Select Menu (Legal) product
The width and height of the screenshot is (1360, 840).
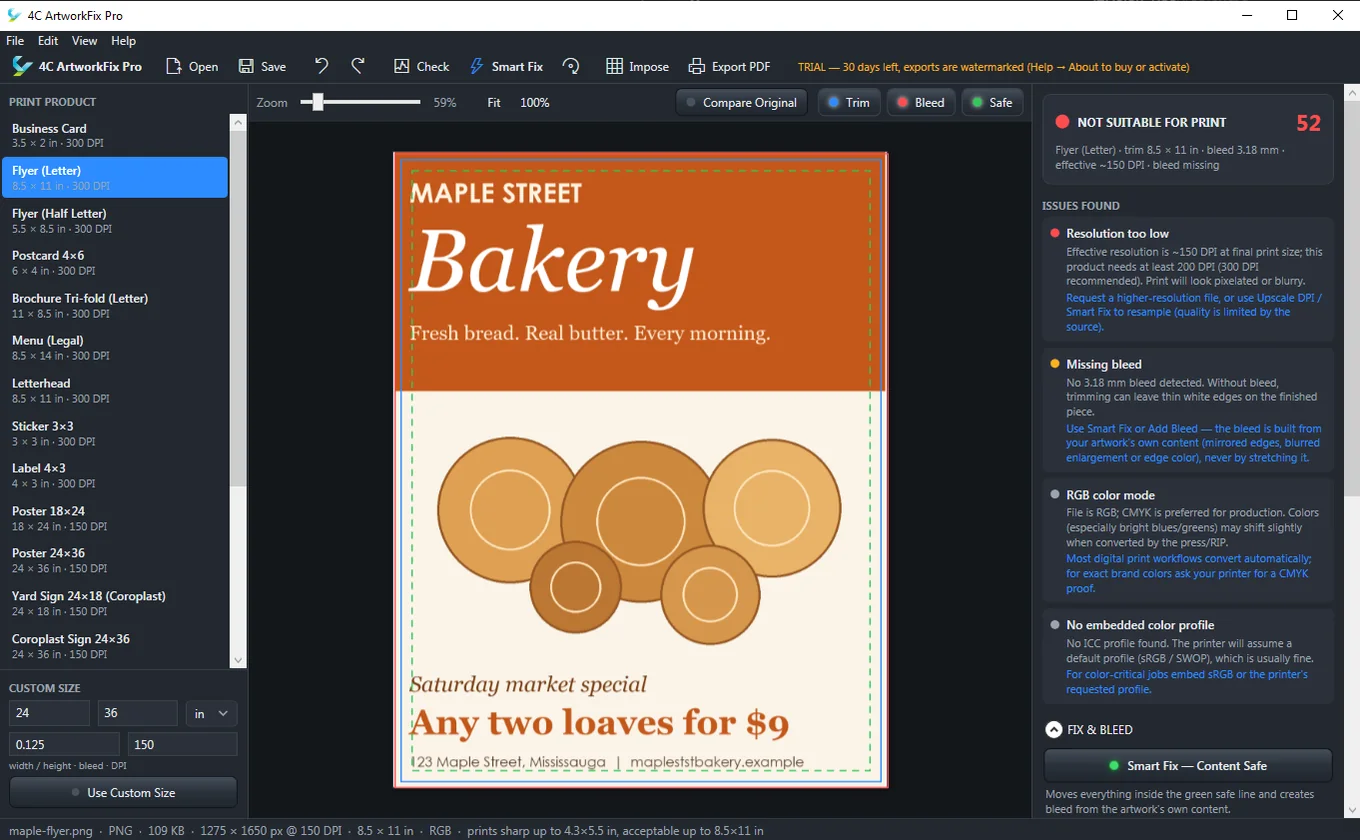pyautogui.click(x=114, y=347)
